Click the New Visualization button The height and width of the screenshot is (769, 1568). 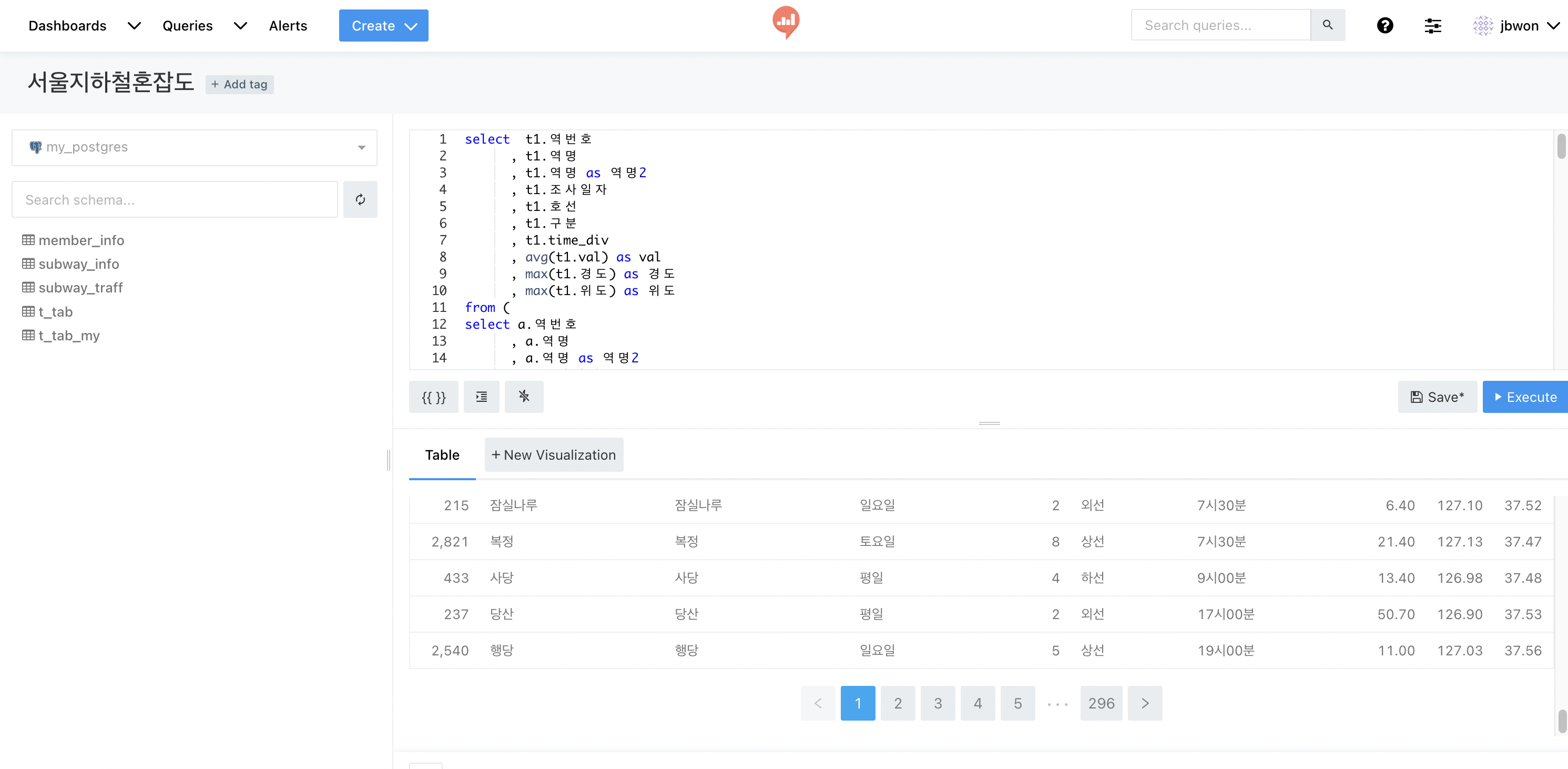[x=553, y=455]
